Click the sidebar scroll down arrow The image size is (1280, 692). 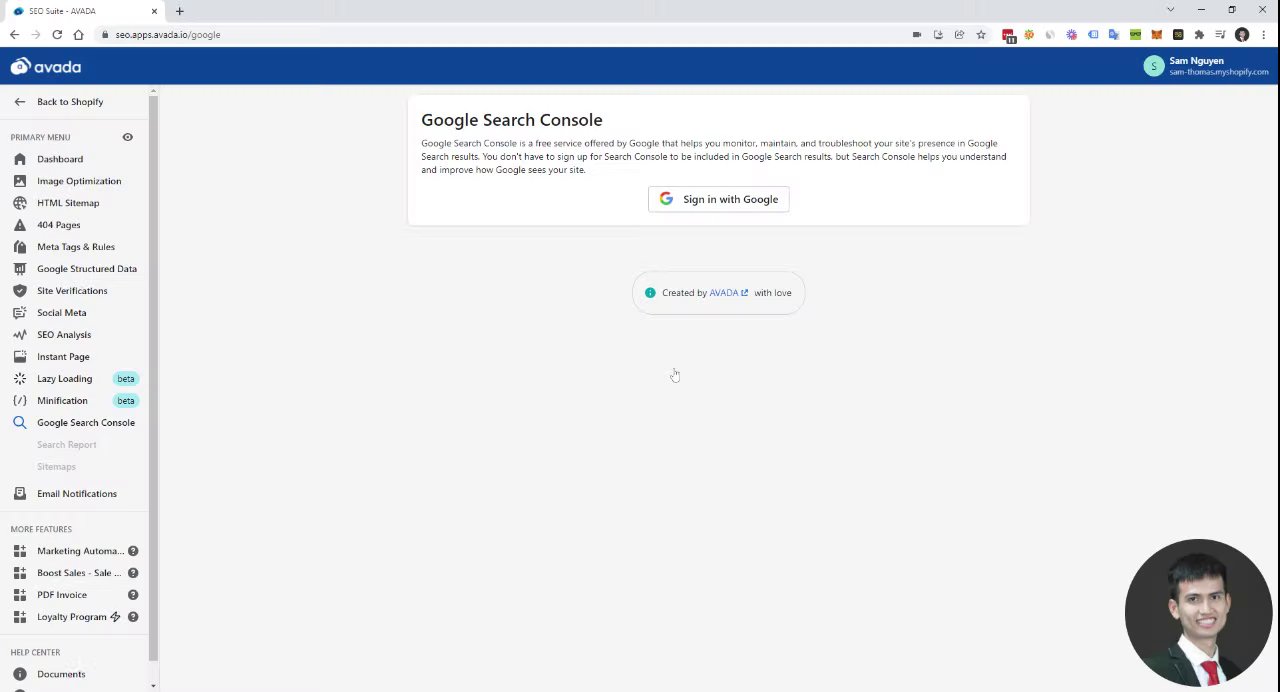[x=153, y=686]
